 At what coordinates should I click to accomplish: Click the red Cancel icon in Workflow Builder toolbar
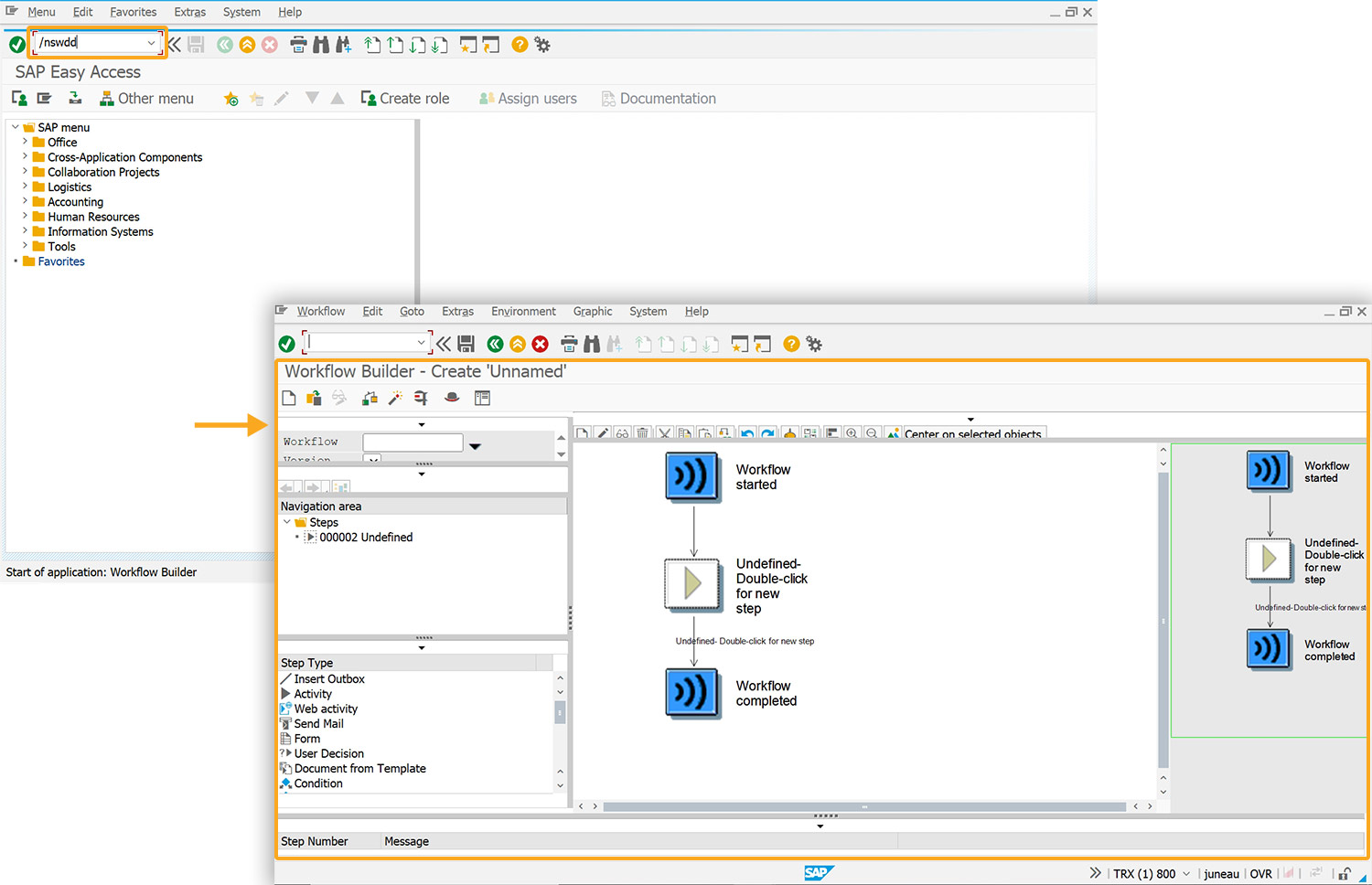[x=541, y=344]
